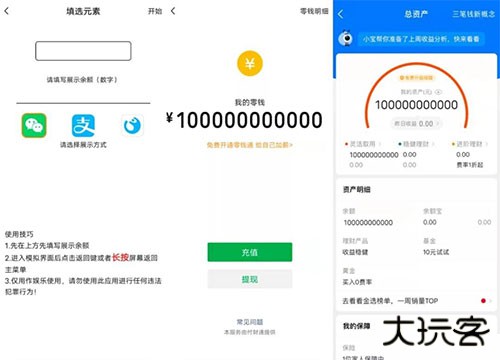
Task: Go back from the 总资产 screen
Action: pyautogui.click(x=341, y=14)
